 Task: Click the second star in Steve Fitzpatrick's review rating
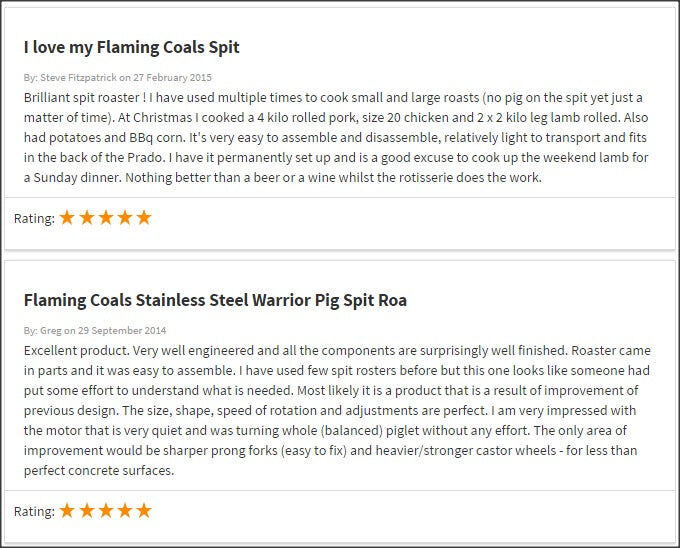click(87, 217)
